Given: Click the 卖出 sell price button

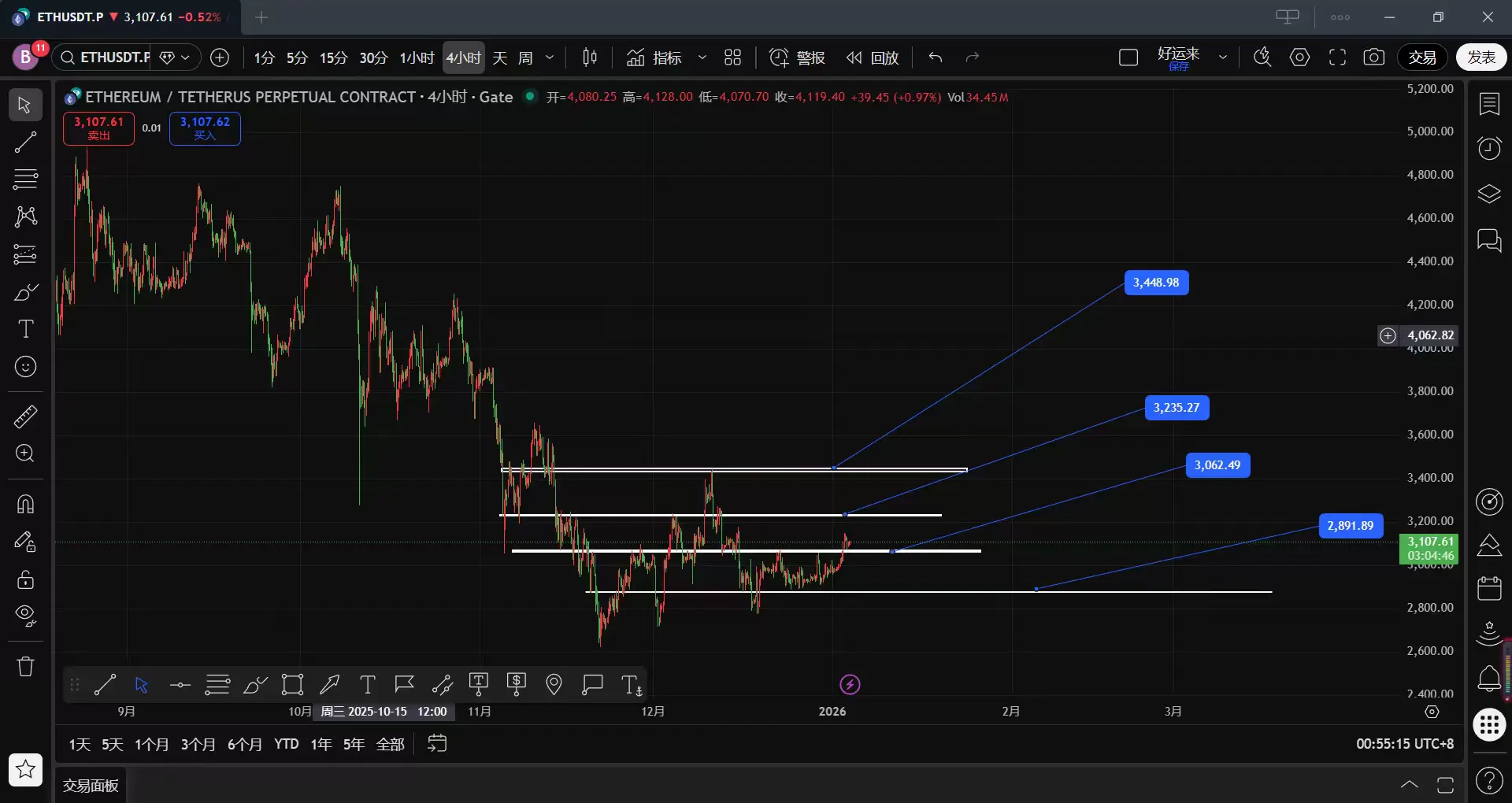Looking at the screenshot, I should 98,128.
